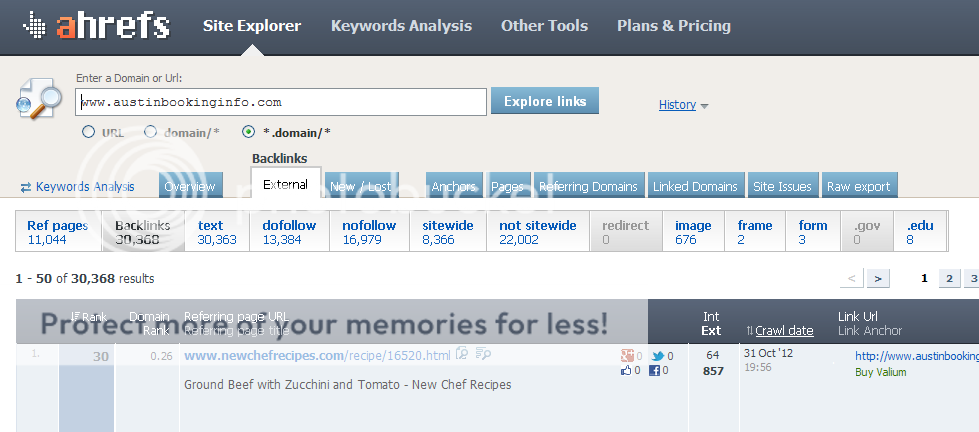Screen dimensions: 979x432
Task: Filter by .edu links 8
Action: coord(920,232)
